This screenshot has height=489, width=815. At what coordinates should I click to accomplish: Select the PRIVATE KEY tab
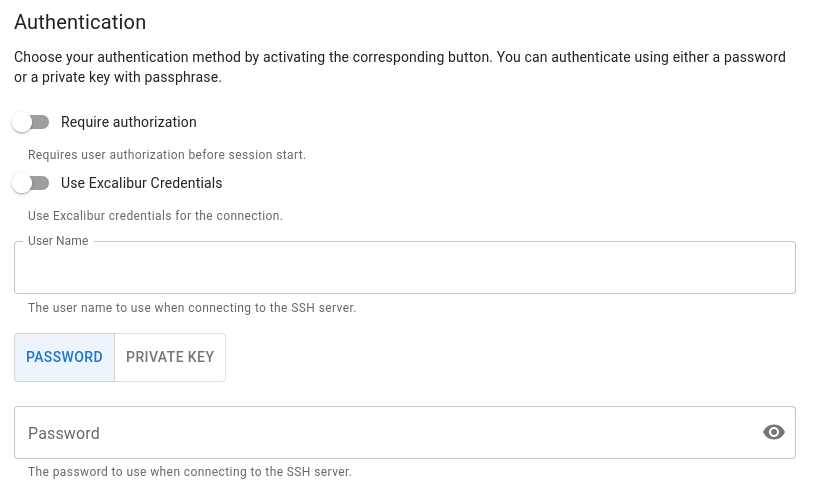tap(170, 357)
